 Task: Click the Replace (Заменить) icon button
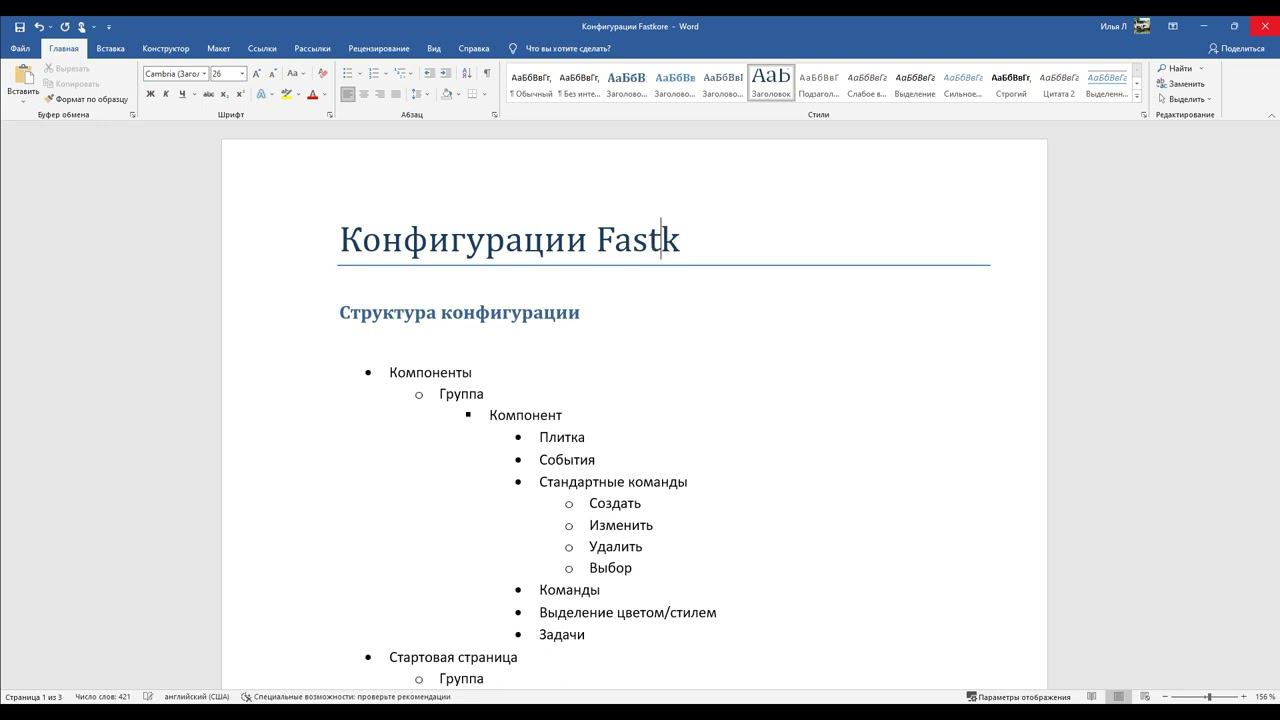point(1181,84)
